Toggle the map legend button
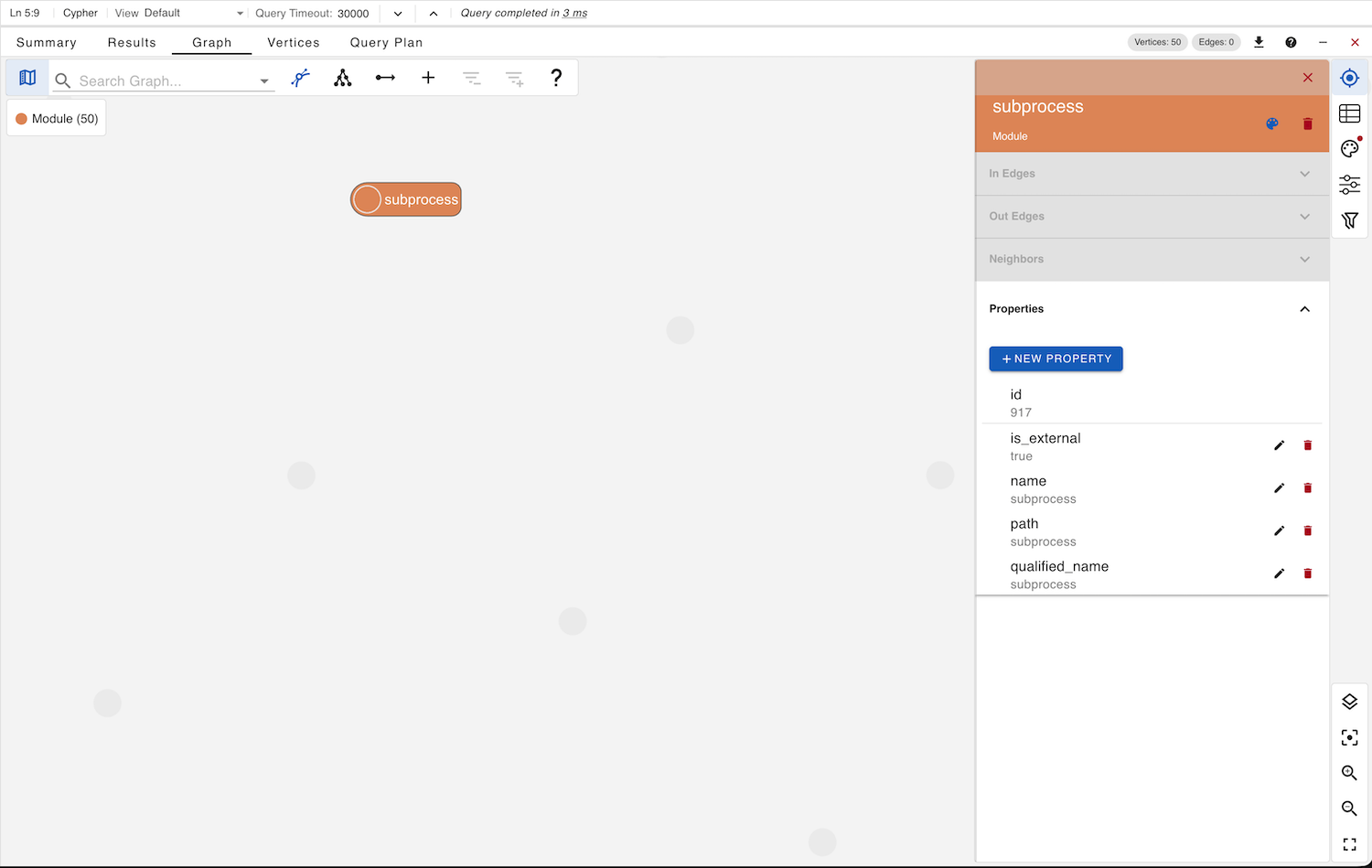This screenshot has height=868, width=1372. 27,79
